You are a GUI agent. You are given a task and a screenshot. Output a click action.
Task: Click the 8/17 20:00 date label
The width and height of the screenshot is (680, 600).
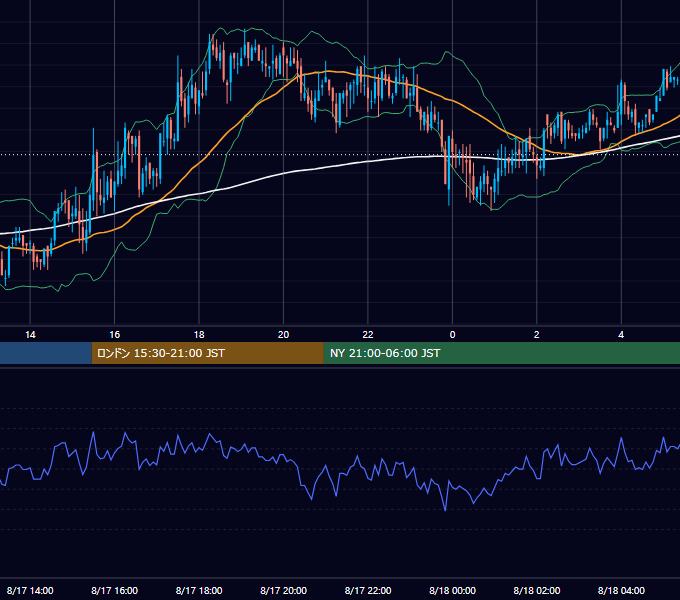[283, 590]
